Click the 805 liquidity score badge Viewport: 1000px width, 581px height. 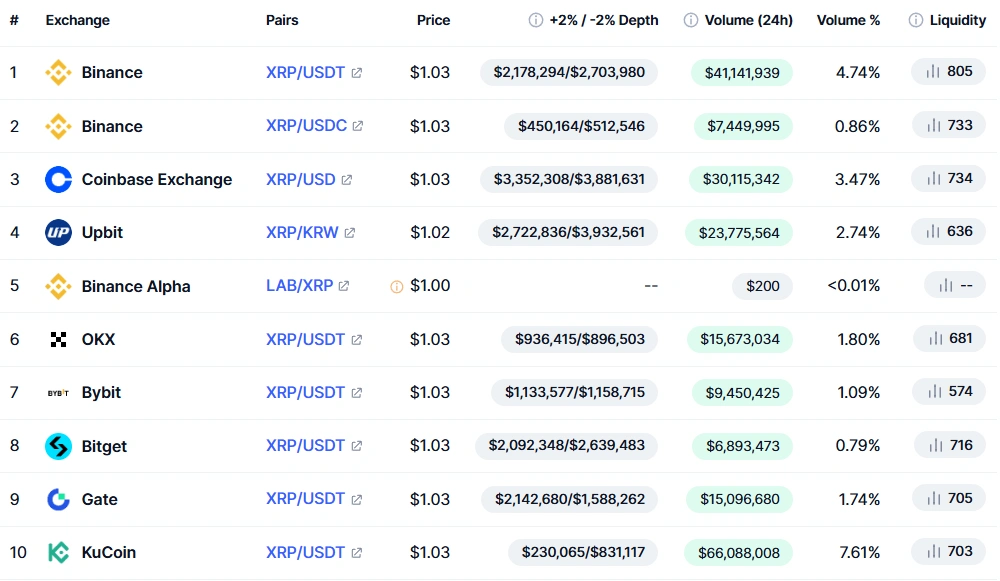pyautogui.click(x=949, y=71)
